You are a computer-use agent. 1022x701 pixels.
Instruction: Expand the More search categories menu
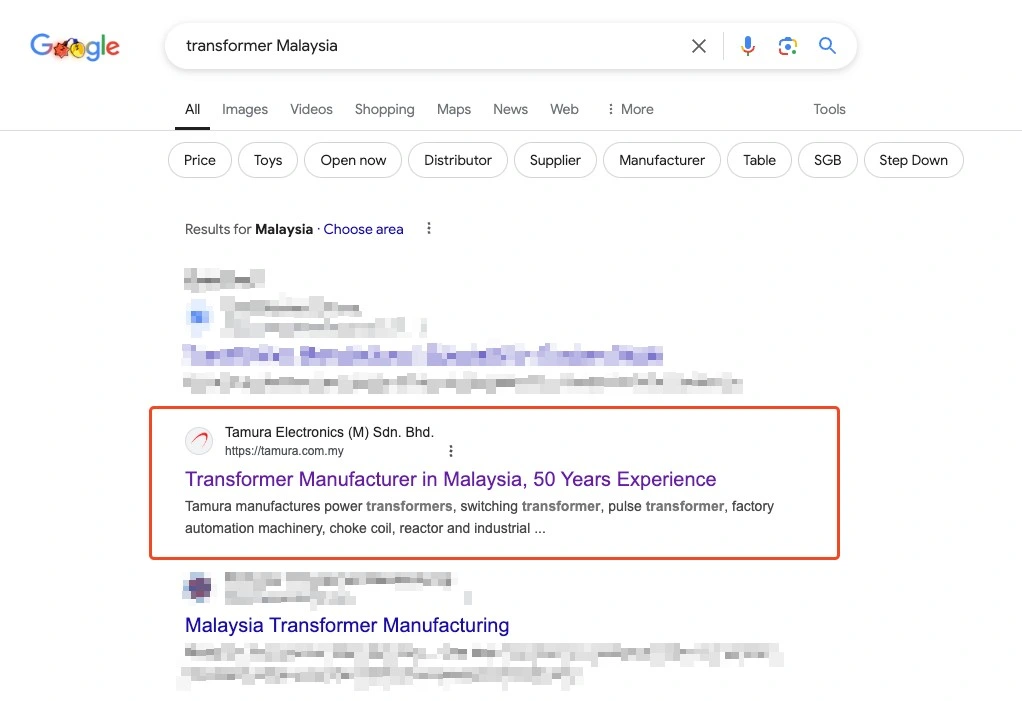(630, 109)
